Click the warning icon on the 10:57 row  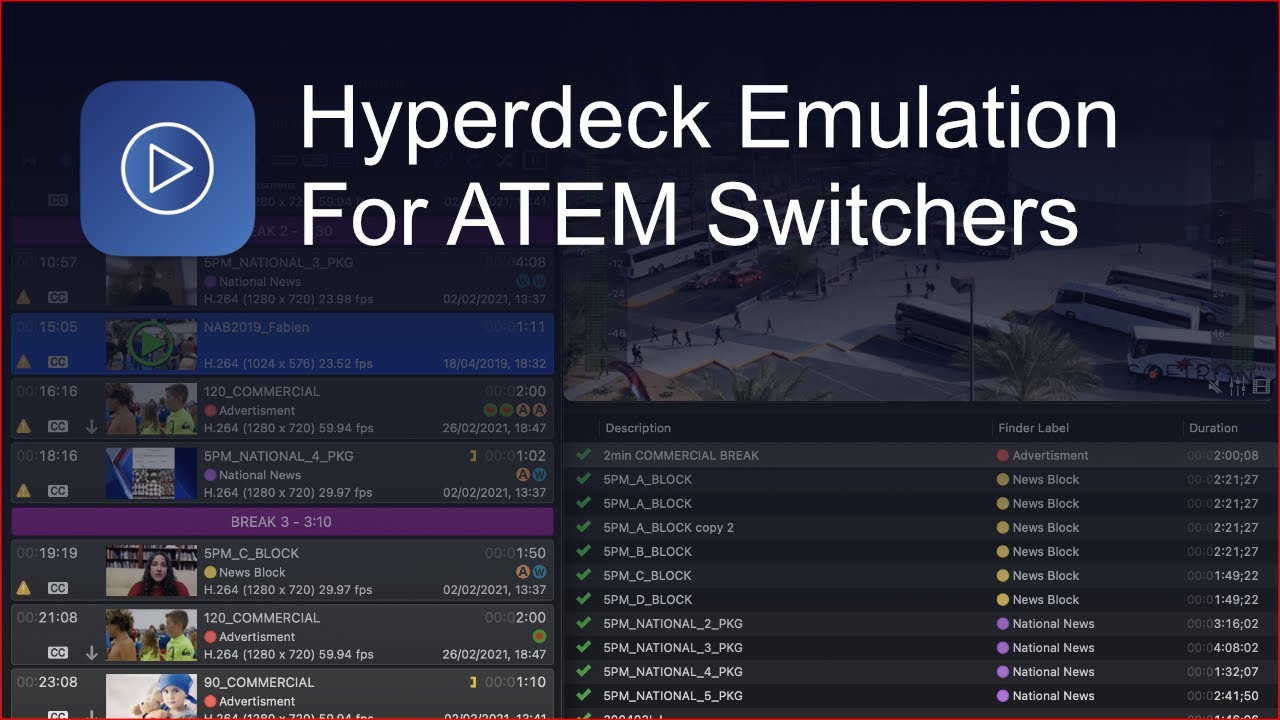(x=24, y=297)
